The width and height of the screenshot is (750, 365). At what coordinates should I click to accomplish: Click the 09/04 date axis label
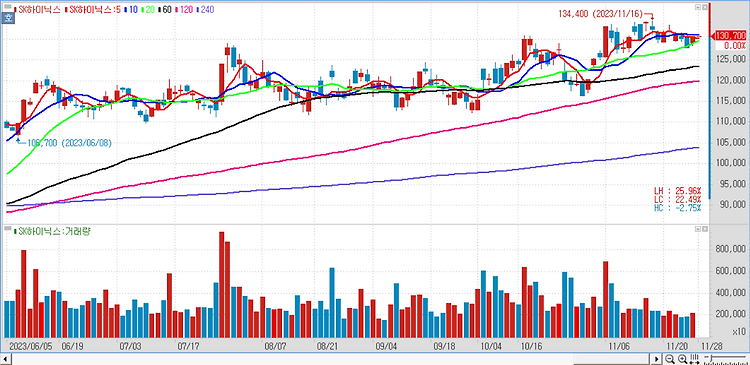(386, 345)
